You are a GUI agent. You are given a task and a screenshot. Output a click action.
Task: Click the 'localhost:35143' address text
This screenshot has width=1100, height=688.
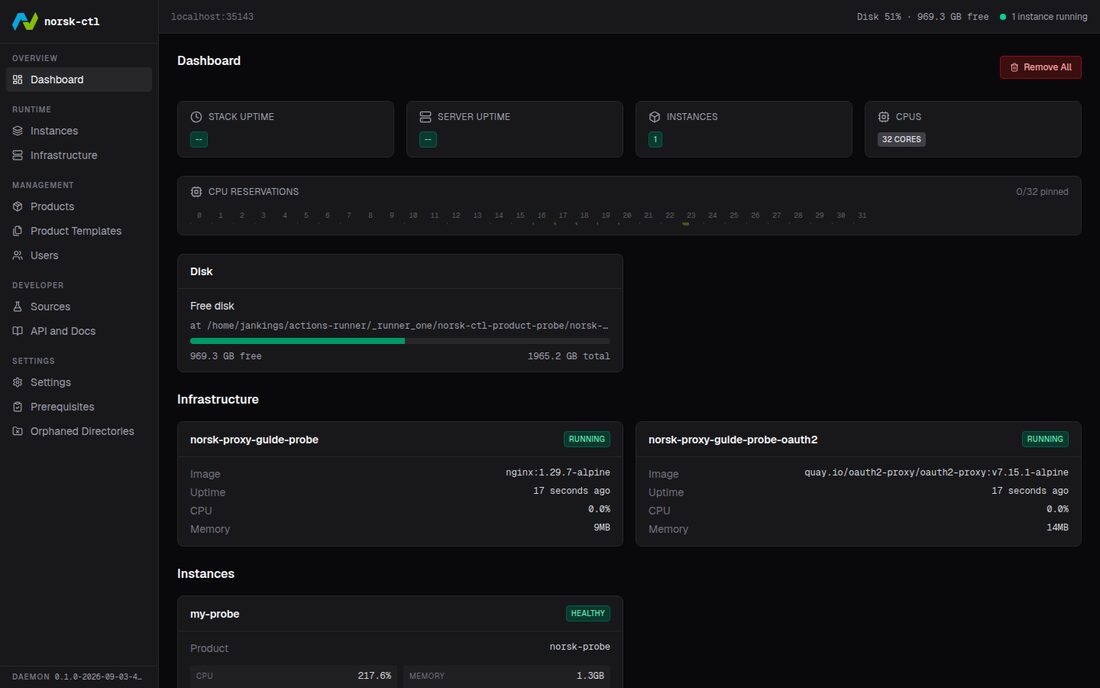point(213,17)
